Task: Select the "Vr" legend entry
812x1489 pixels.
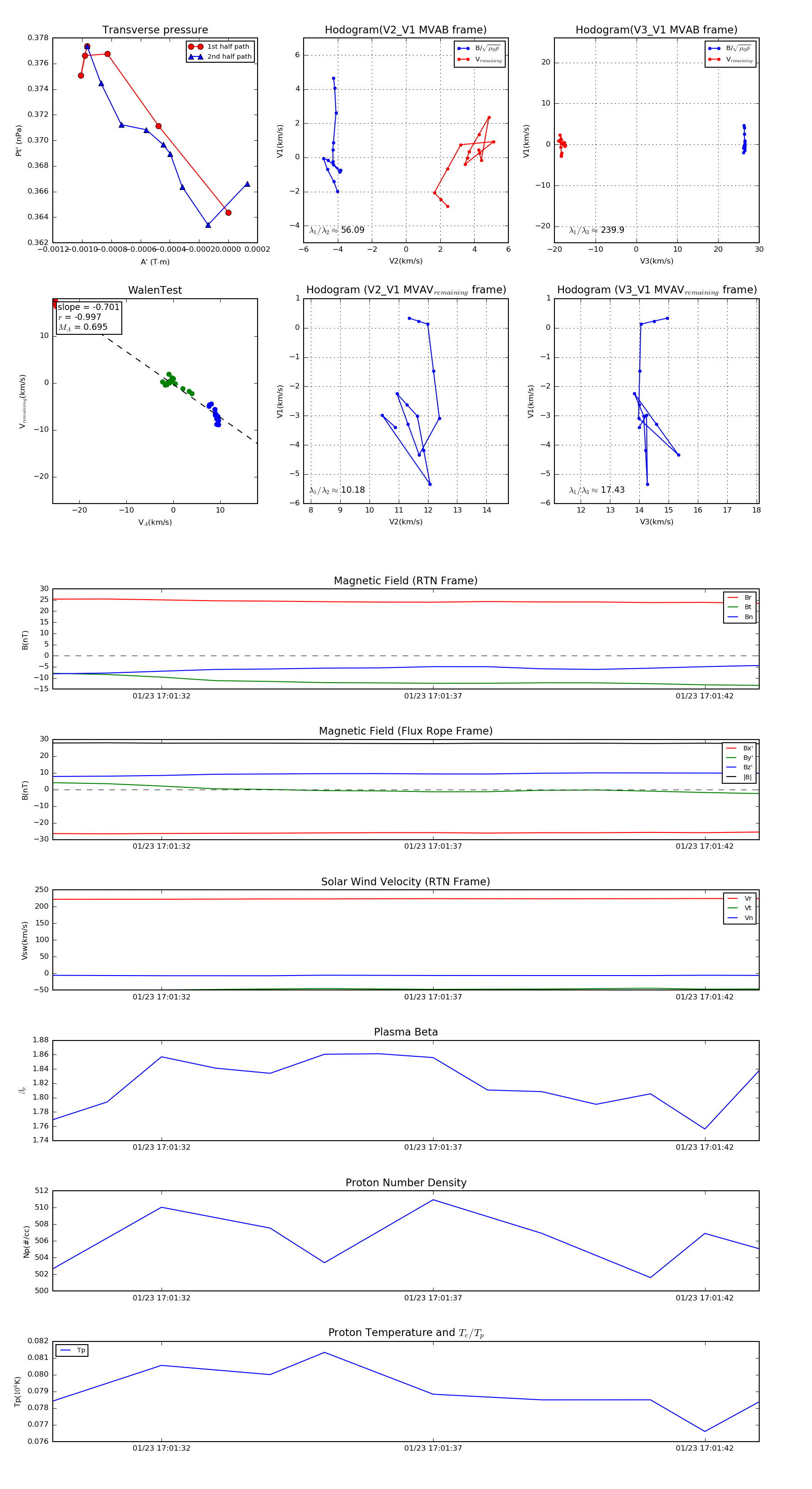Action: pyautogui.click(x=740, y=899)
